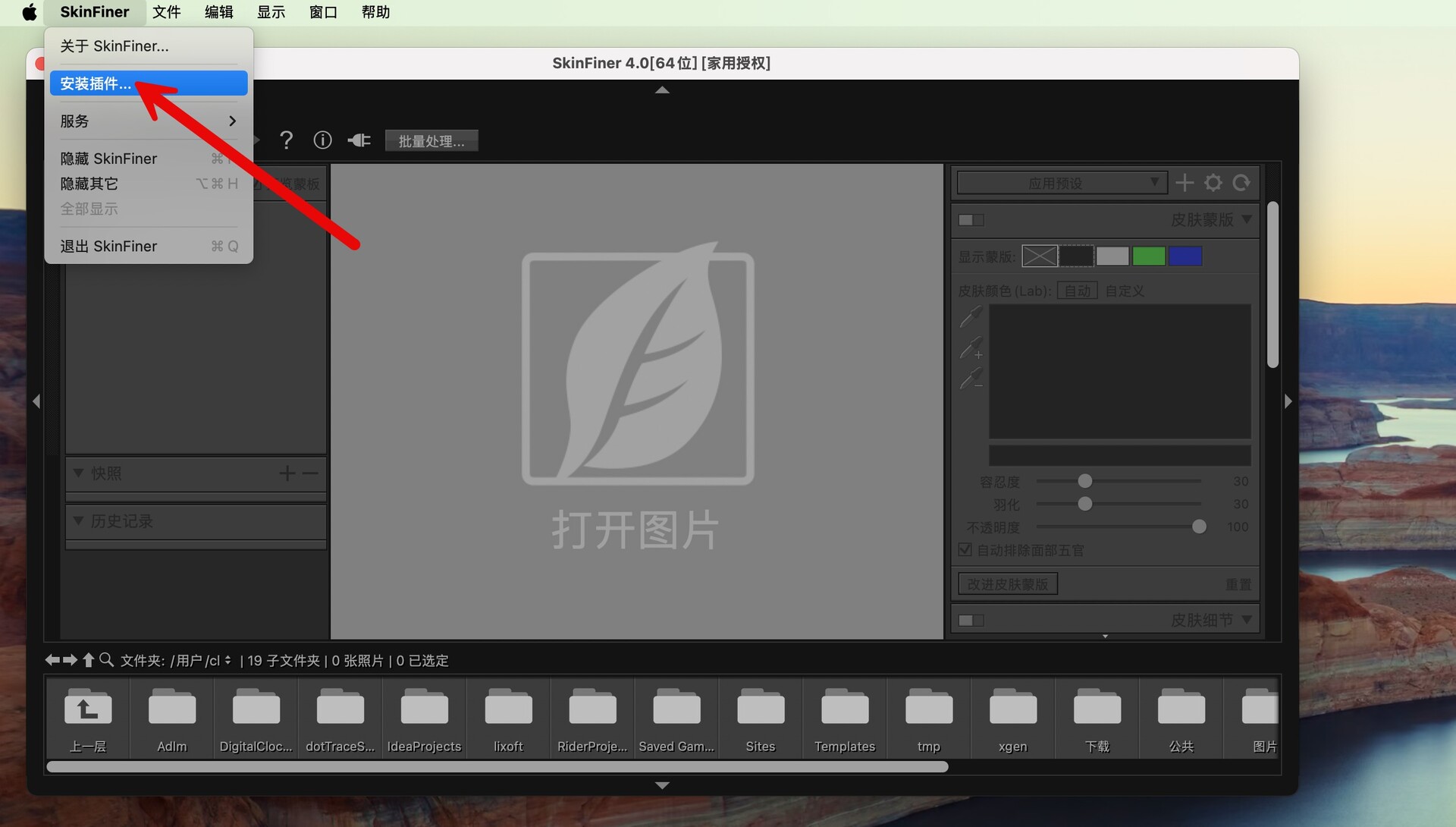
Task: Open the xgen folder
Action: 1013,718
